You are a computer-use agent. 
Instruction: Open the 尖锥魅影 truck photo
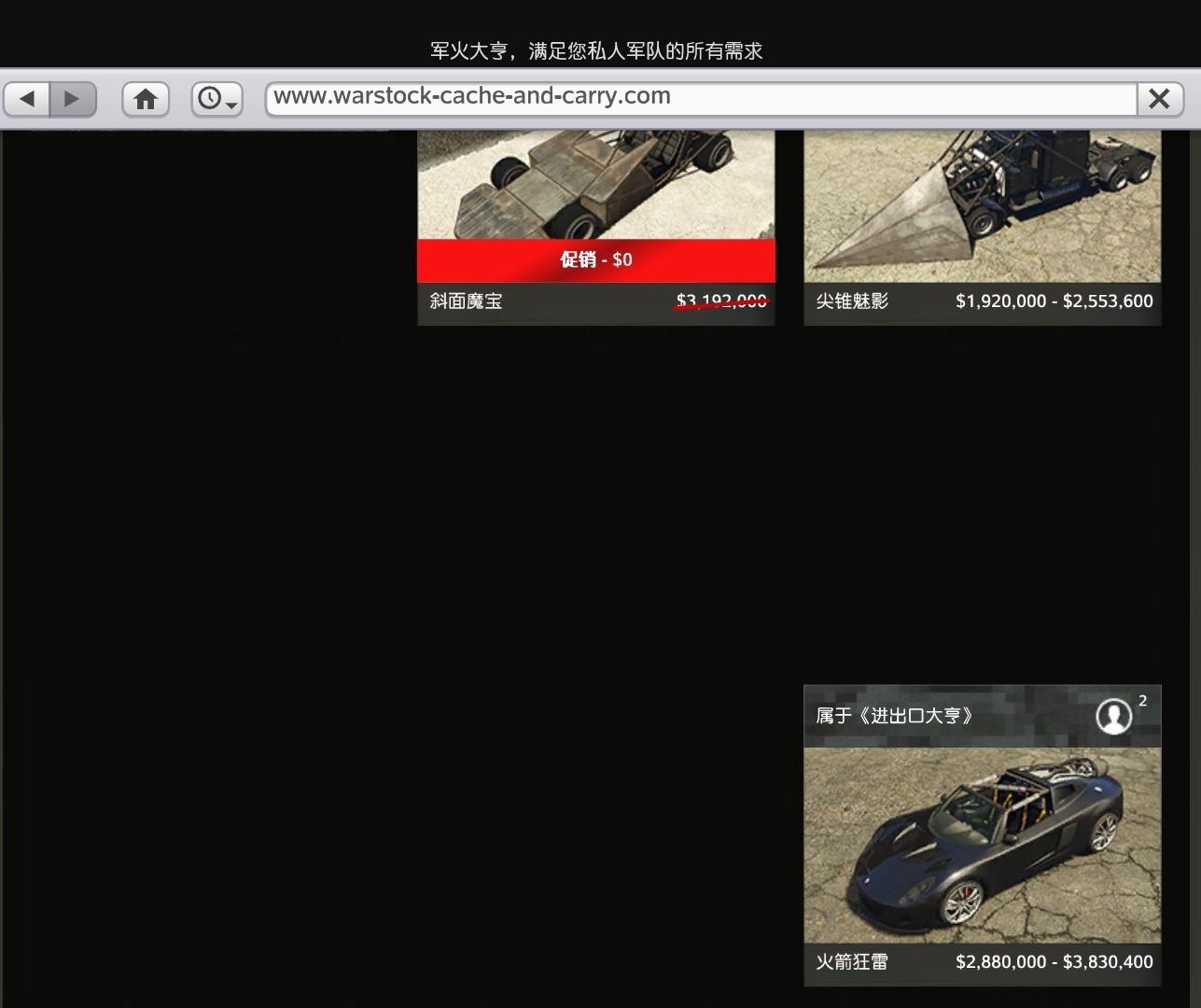coord(983,206)
